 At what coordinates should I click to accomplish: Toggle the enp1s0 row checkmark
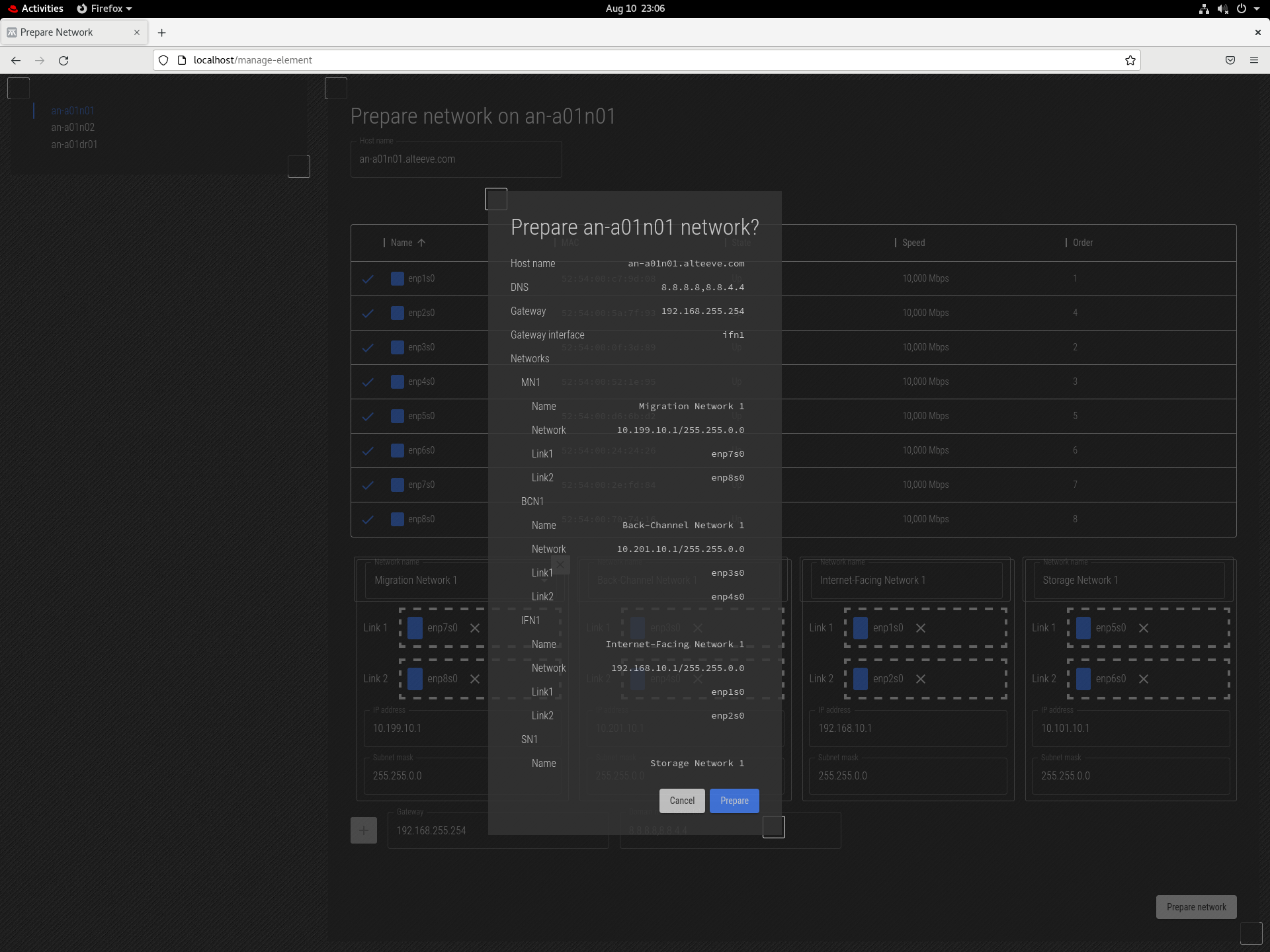368,279
